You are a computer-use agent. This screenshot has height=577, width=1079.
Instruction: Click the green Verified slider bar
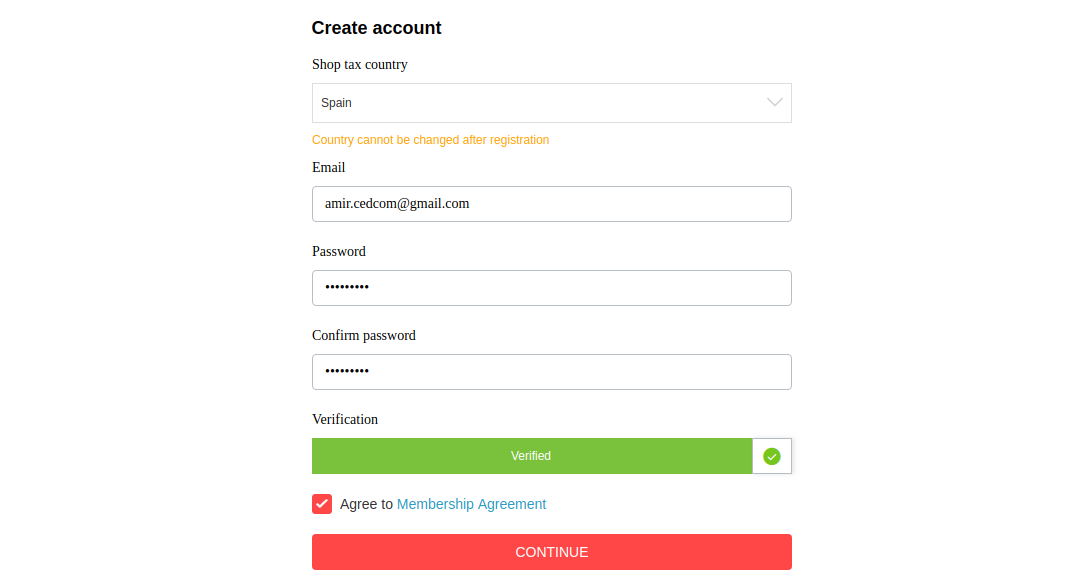[532, 456]
